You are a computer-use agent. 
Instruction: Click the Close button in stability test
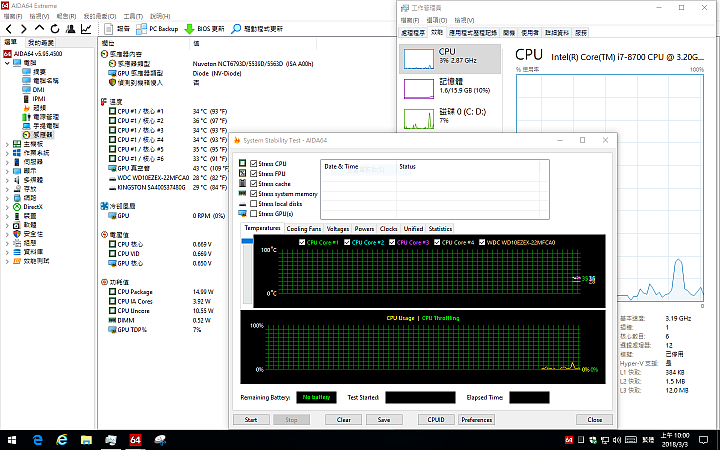[595, 420]
